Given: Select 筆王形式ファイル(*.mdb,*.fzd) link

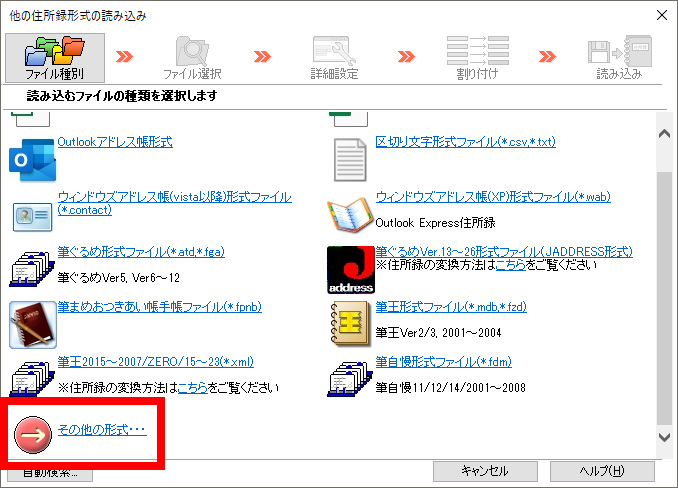Looking at the screenshot, I should point(451,307).
